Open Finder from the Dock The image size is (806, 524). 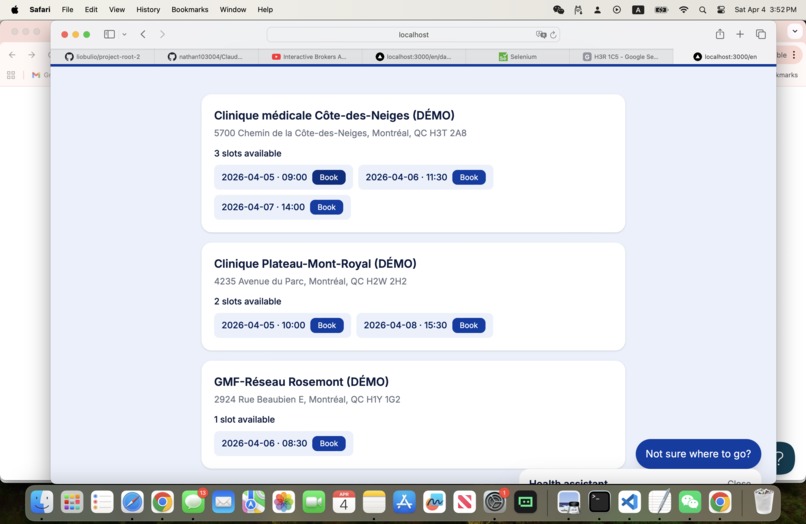[42, 501]
